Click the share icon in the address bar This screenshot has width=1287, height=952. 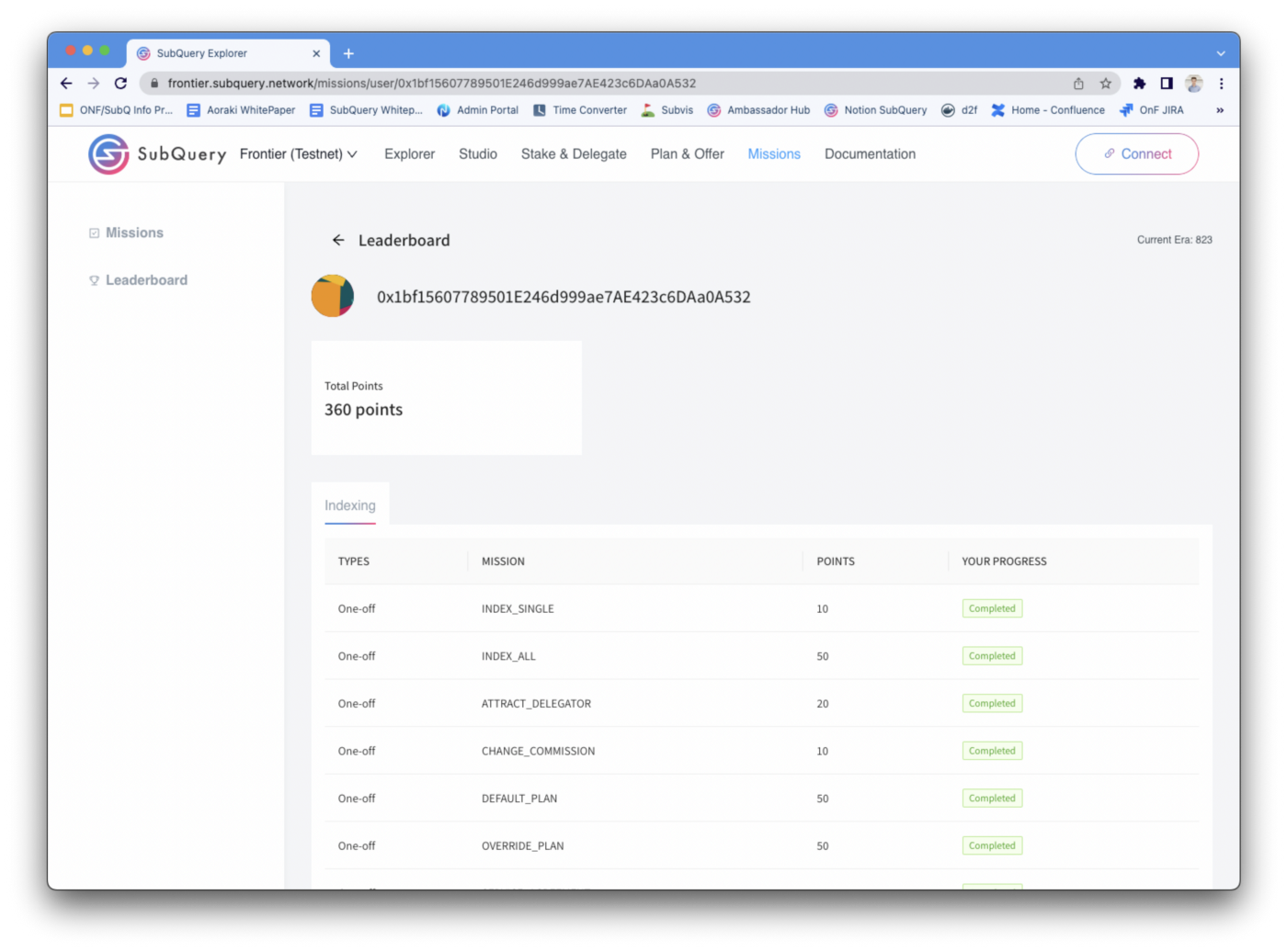1078,84
